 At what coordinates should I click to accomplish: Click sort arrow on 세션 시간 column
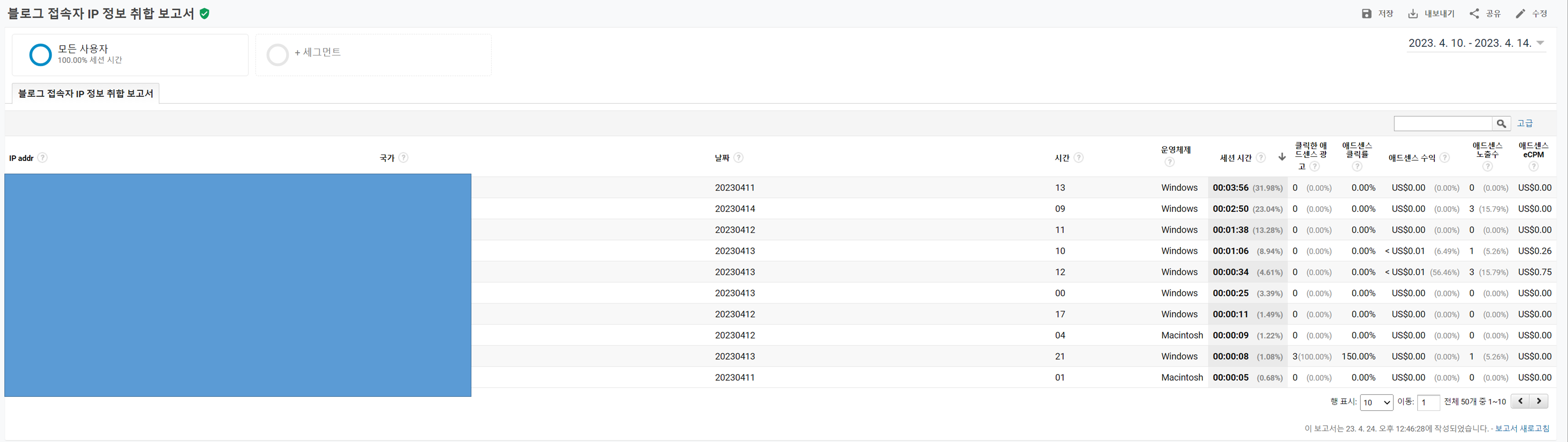pyautogui.click(x=1282, y=157)
